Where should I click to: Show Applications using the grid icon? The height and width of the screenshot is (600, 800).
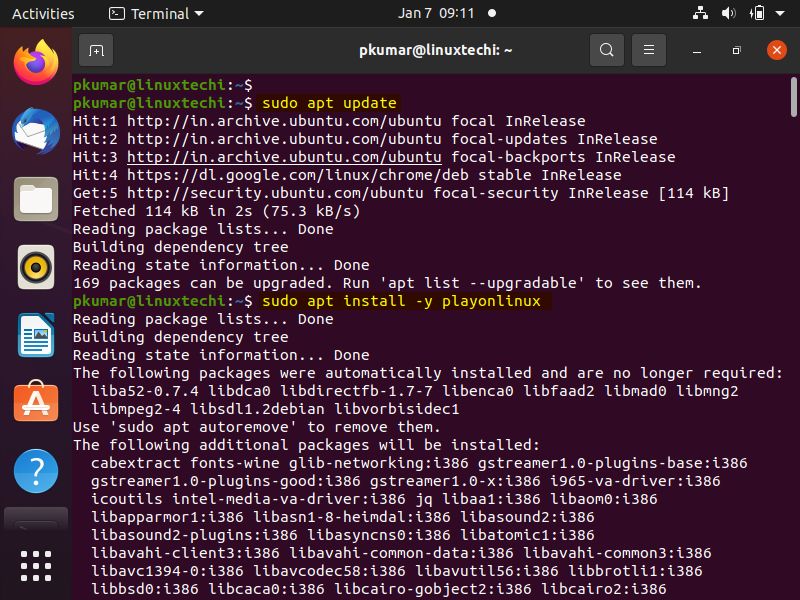click(36, 565)
